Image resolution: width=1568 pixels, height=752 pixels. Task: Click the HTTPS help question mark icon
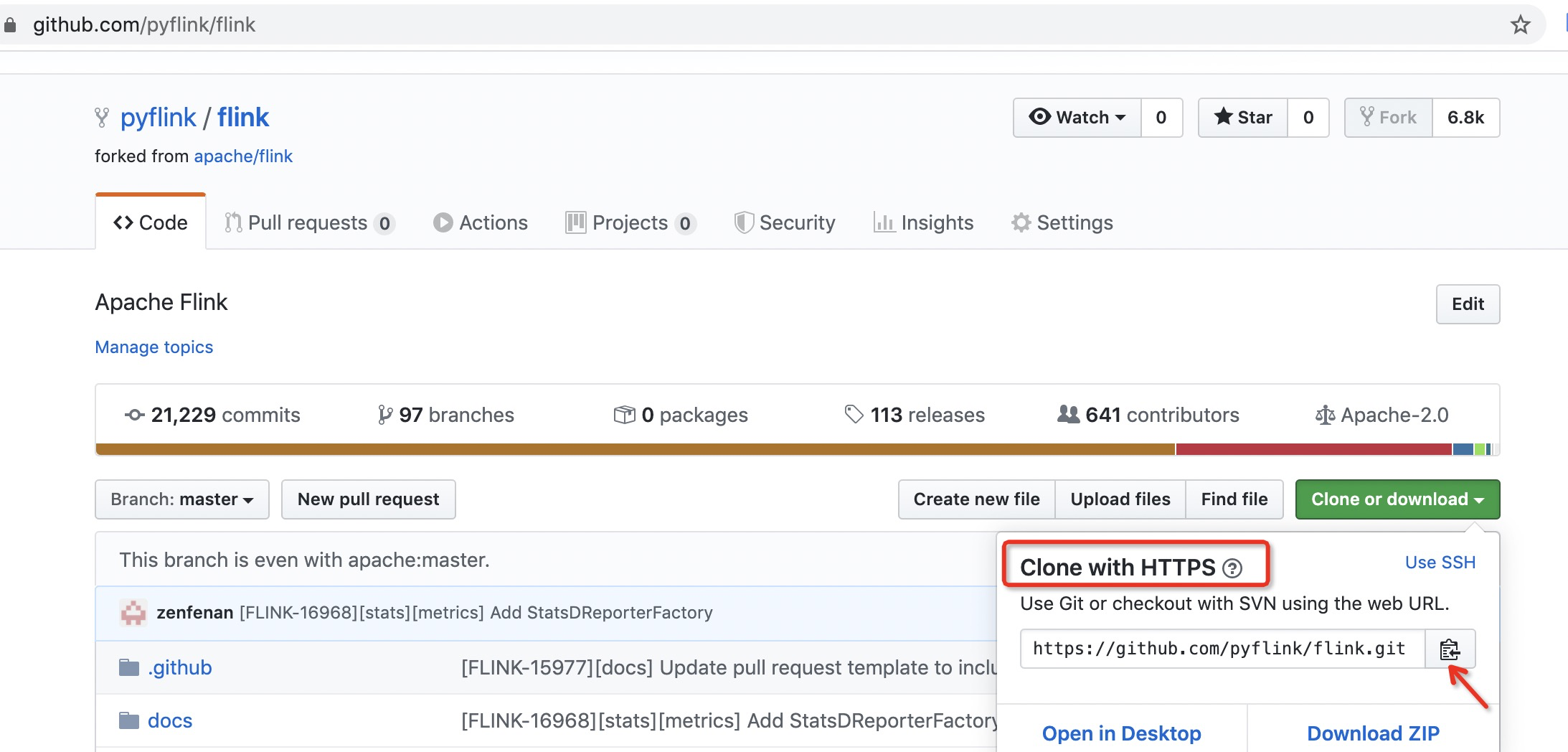[1232, 568]
